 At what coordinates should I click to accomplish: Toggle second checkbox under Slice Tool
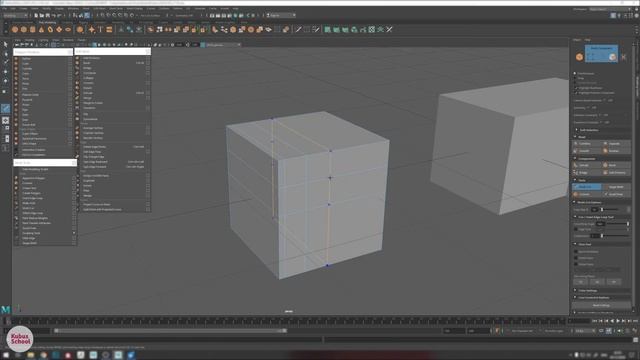(576, 258)
